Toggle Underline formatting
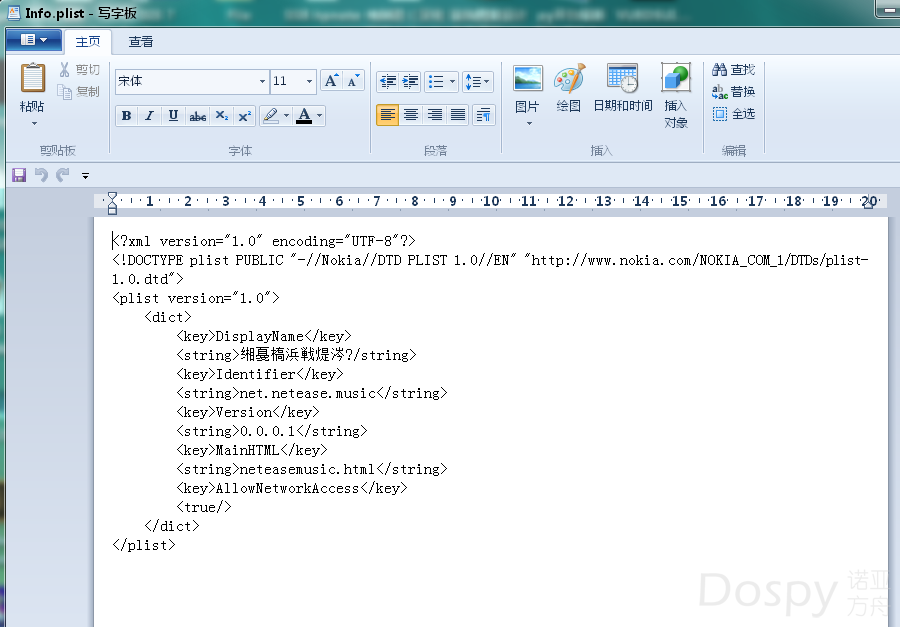This screenshot has width=900, height=627. point(173,116)
